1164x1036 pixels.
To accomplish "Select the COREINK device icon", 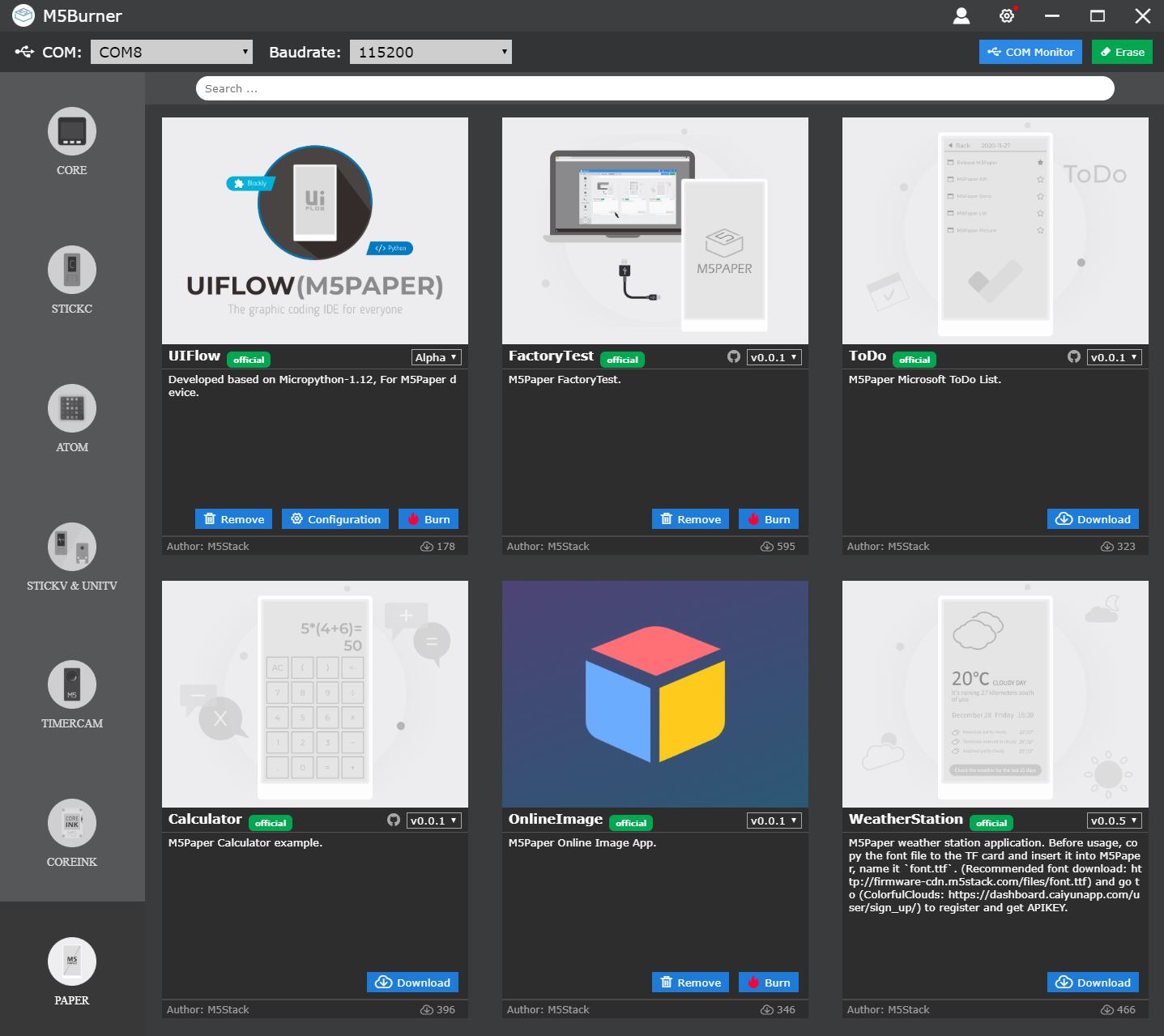I will [x=72, y=823].
